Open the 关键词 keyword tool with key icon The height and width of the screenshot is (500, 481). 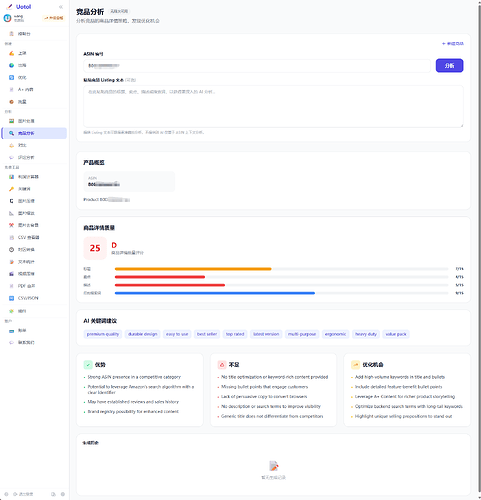(34, 189)
